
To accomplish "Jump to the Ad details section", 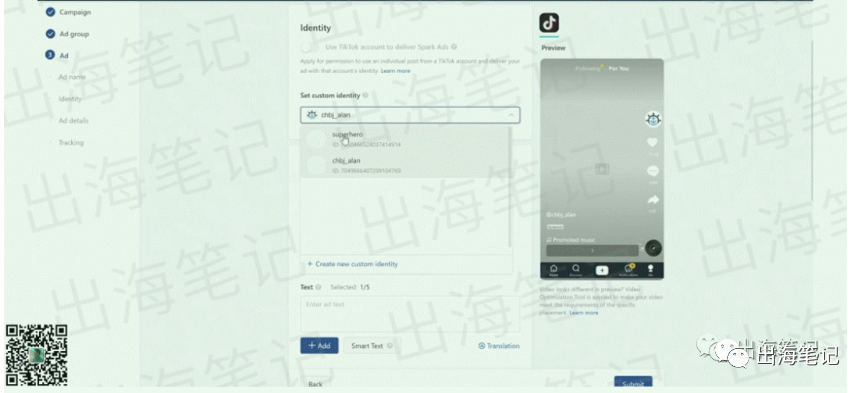I will click(x=74, y=120).
